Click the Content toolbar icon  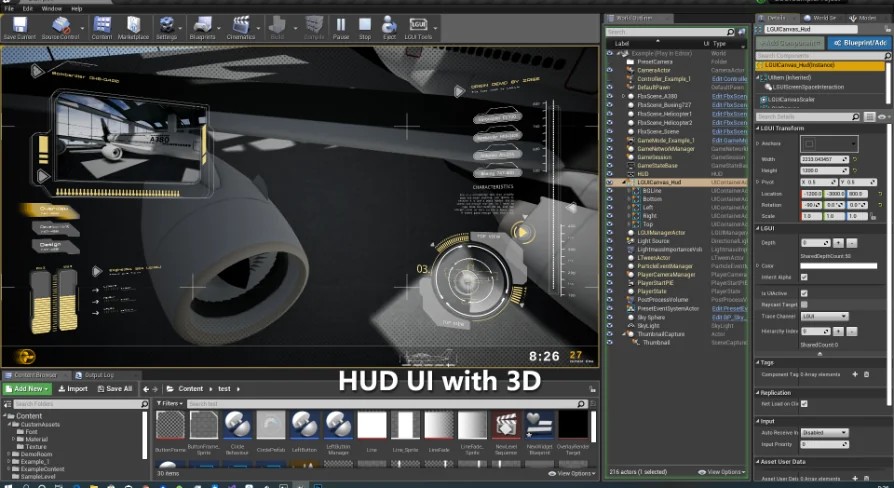102,27
